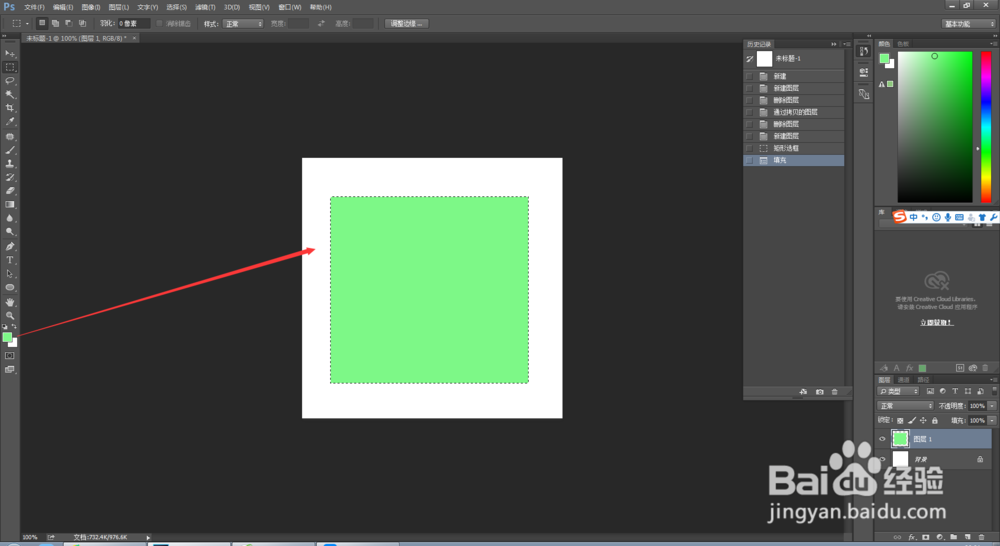Select the intersect with selection mode button
Image resolution: width=1000 pixels, height=546 pixels.
(82, 24)
